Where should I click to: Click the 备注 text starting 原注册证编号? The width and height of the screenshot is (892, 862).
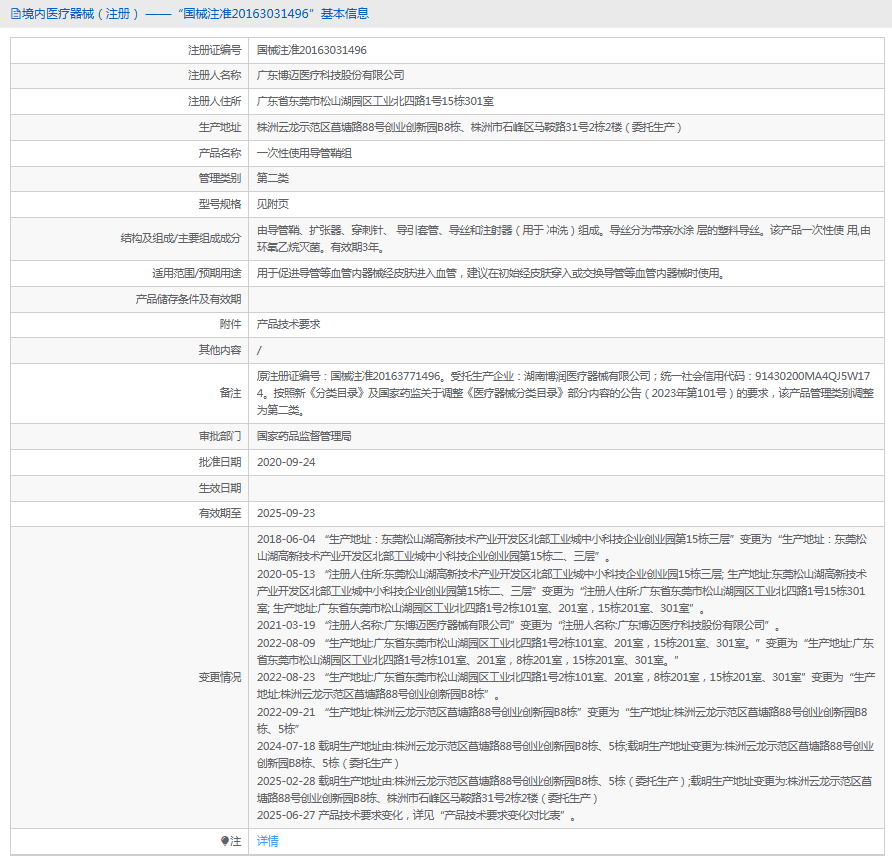point(565,393)
